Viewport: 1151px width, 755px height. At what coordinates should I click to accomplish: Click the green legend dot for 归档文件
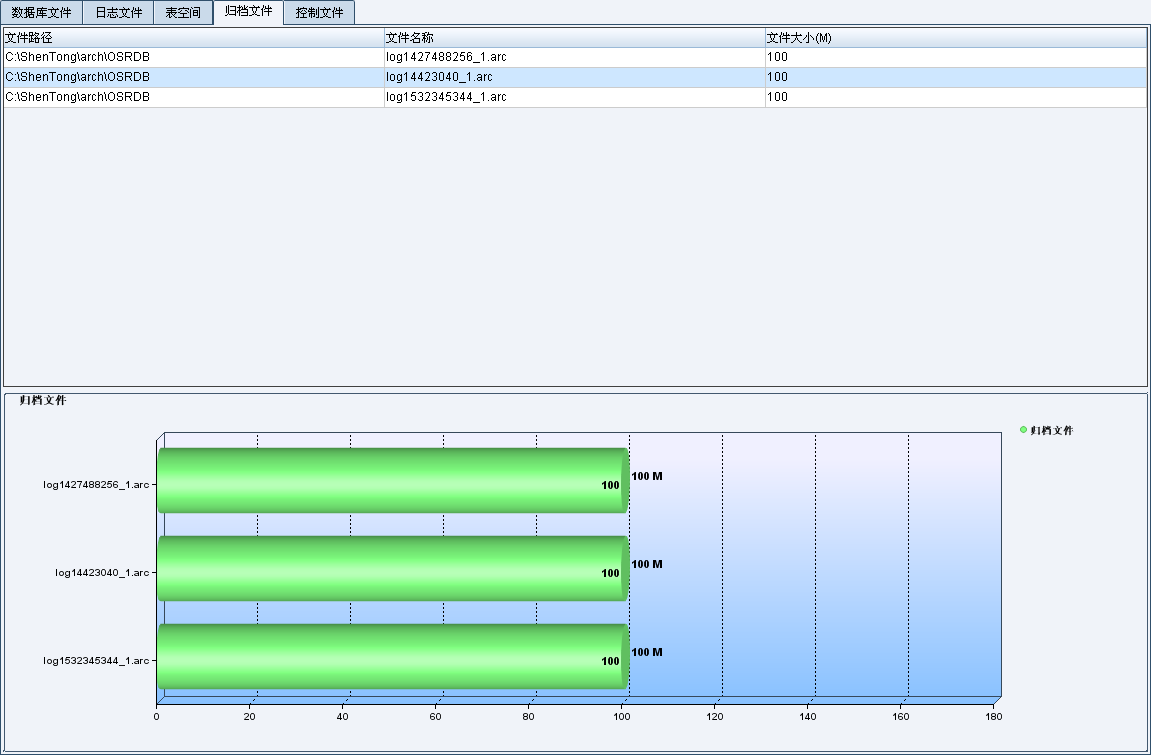click(x=1023, y=430)
